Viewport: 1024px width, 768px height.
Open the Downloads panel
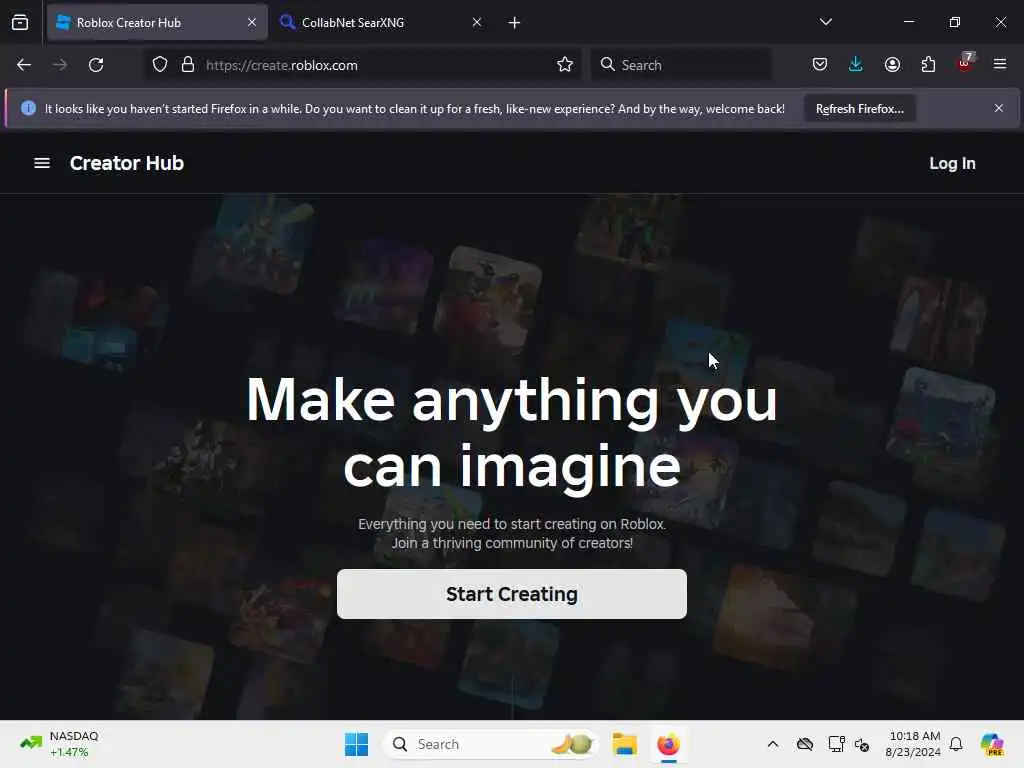856,65
